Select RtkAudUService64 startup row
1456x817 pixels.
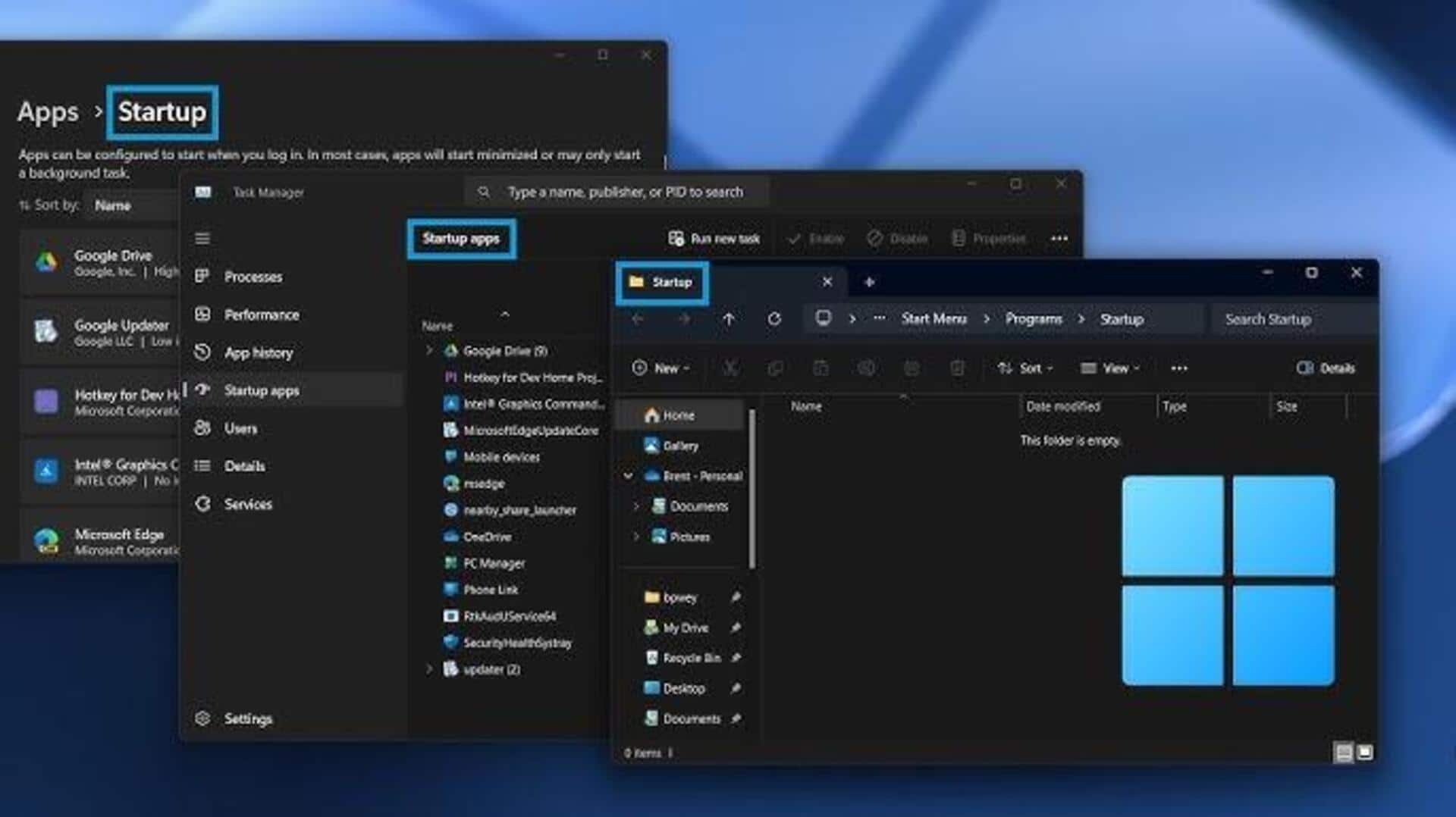[x=500, y=616]
